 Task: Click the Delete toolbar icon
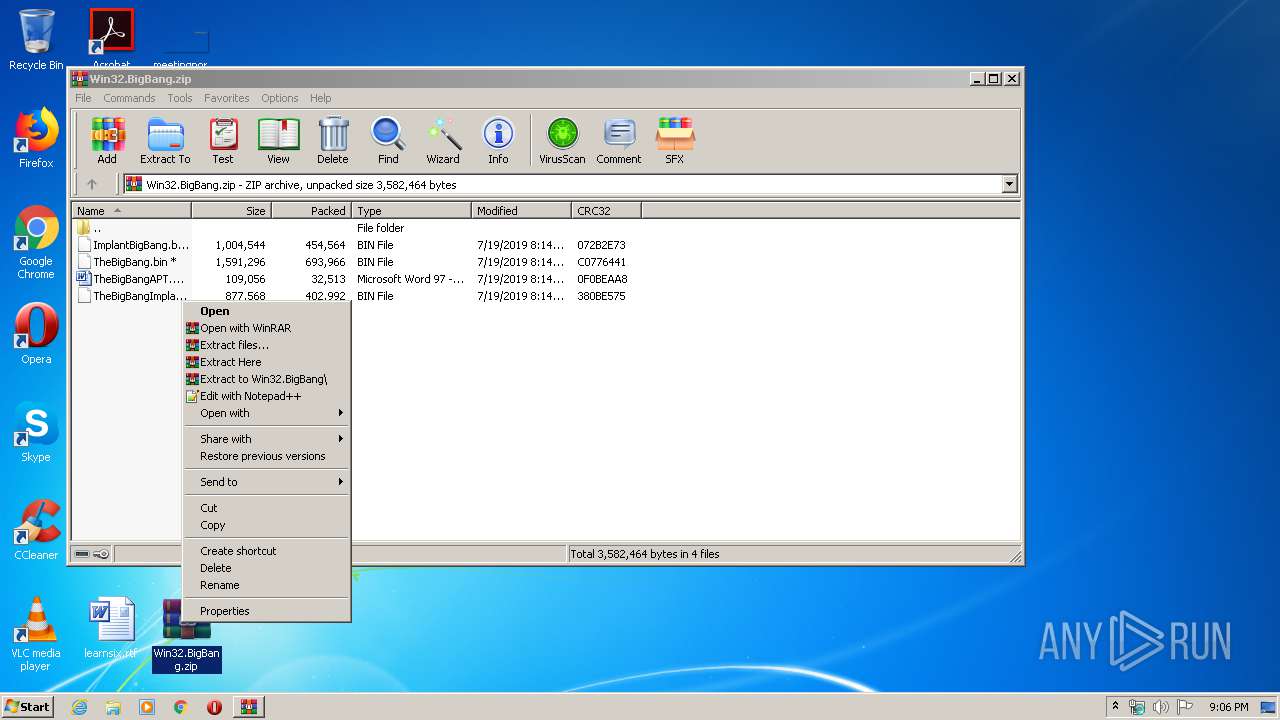(x=333, y=141)
